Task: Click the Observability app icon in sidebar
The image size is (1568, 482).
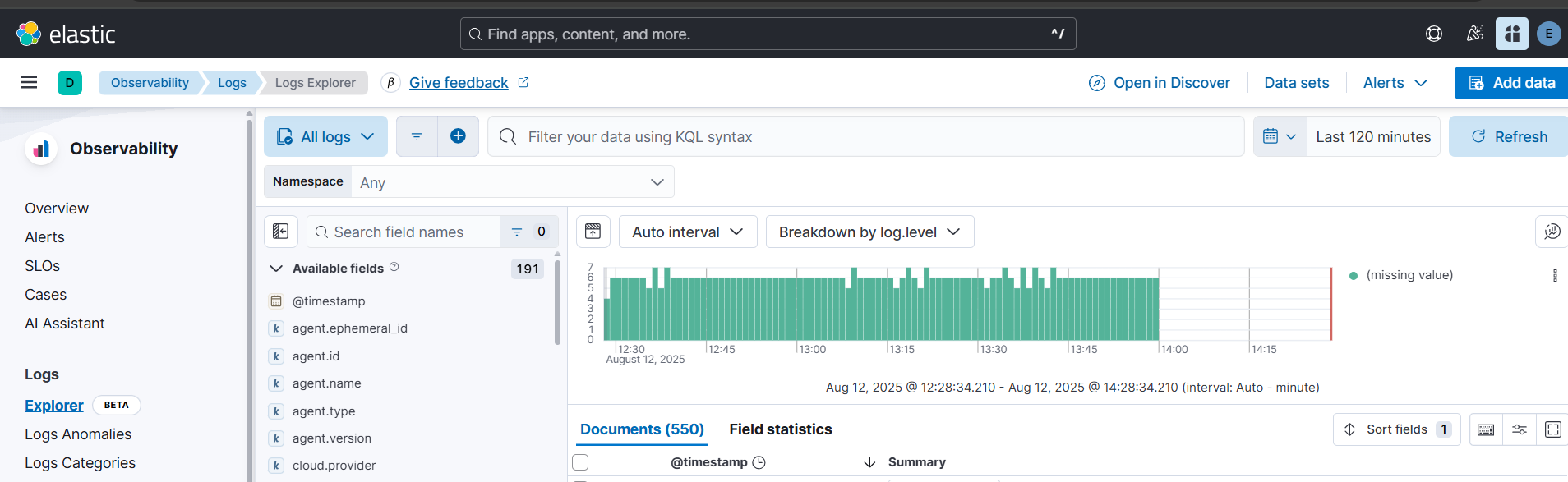Action: click(41, 149)
